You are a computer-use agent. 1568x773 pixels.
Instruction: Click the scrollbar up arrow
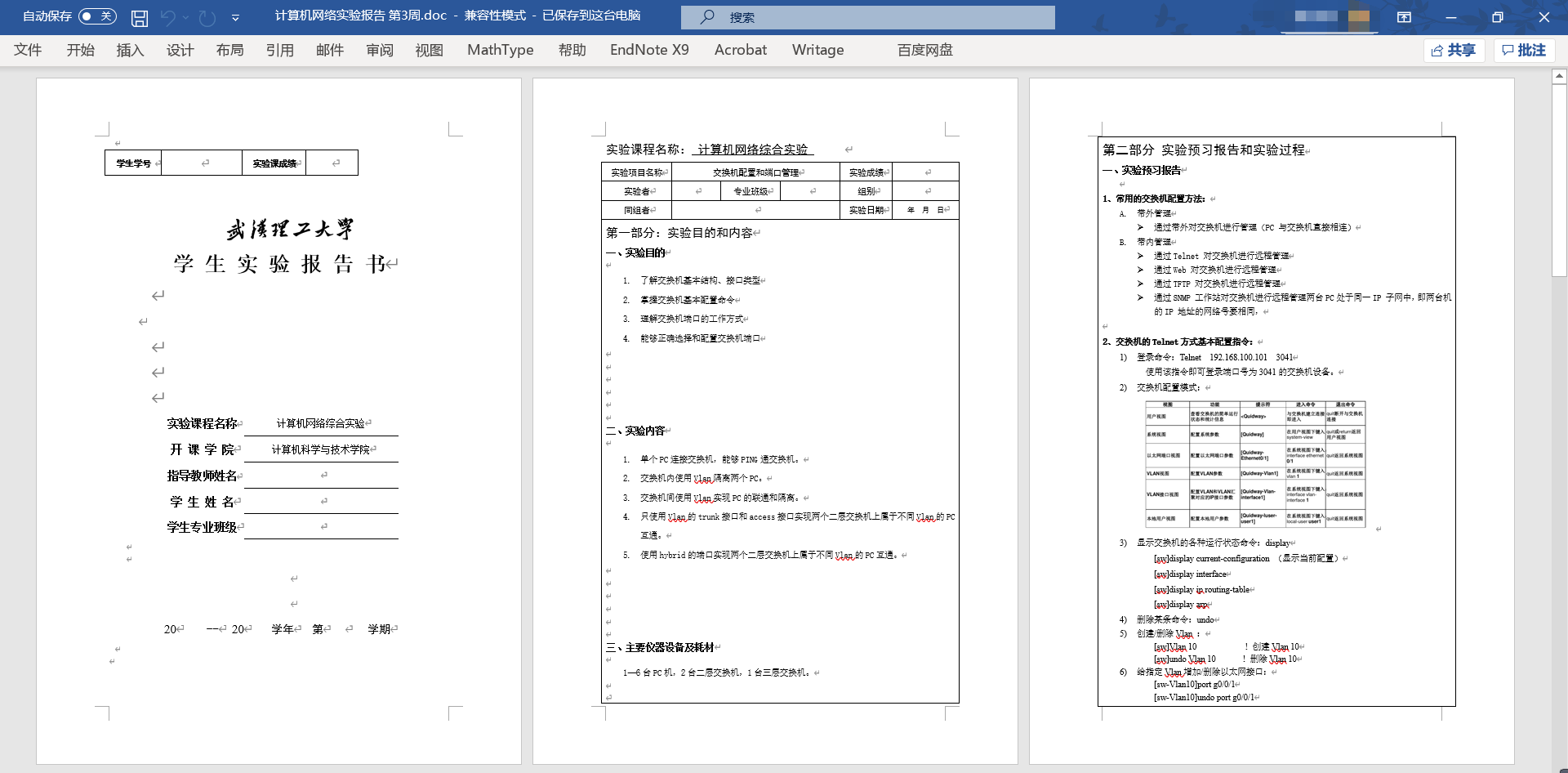1559,76
